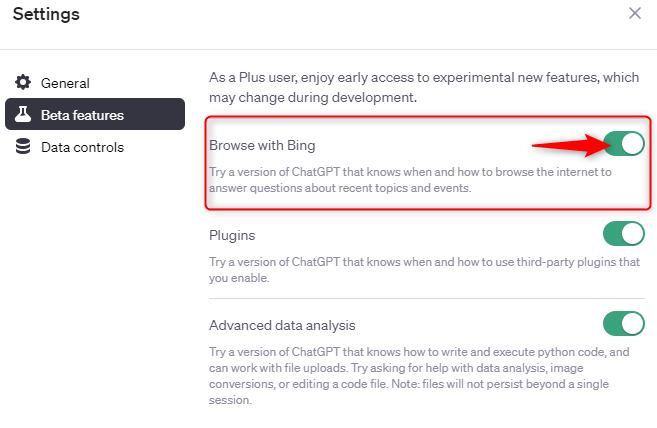Click the Settings dialog title
The width and height of the screenshot is (657, 428).
[46, 14]
